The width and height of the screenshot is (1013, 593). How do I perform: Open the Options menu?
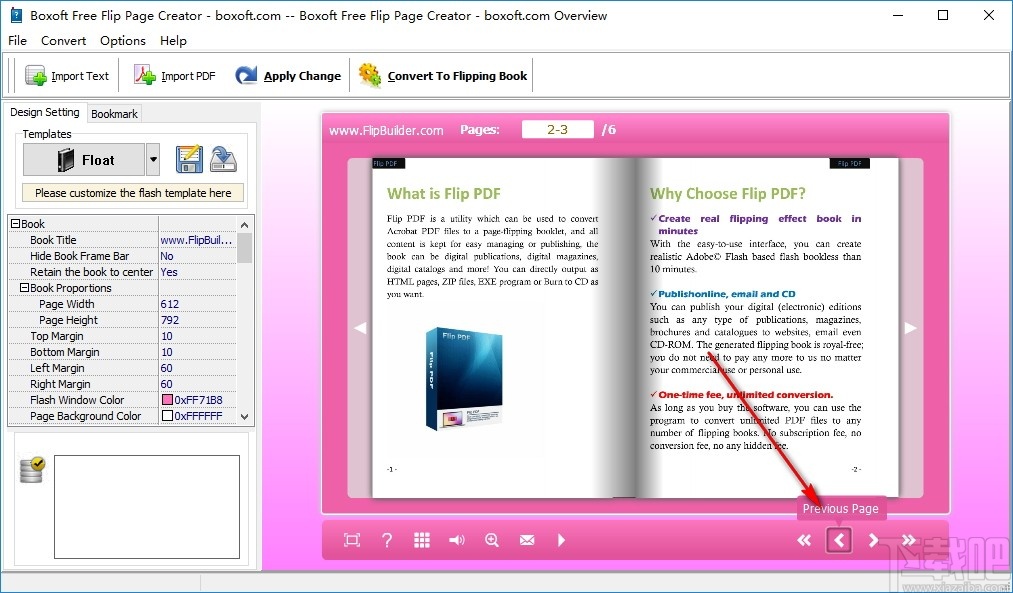click(x=122, y=40)
